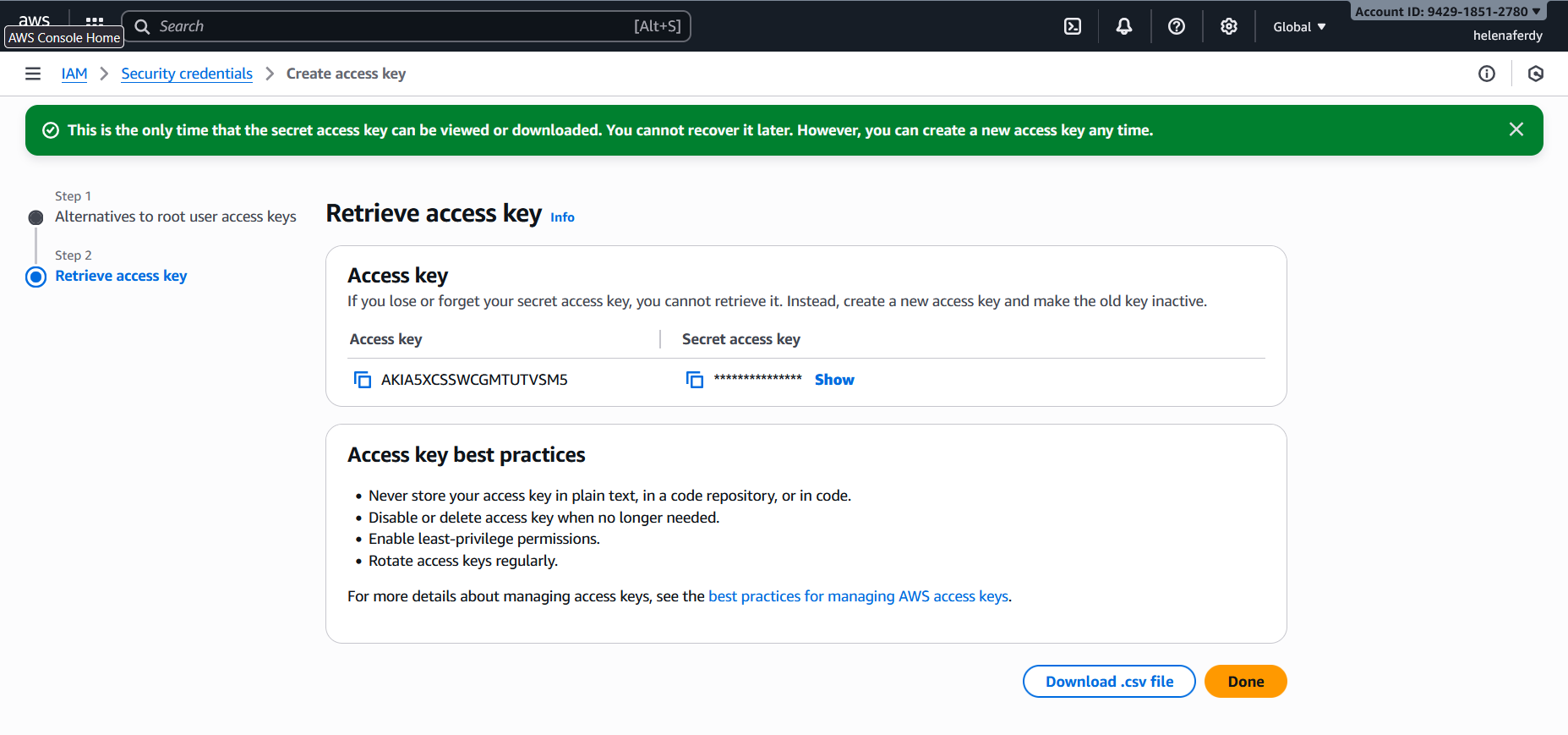Toggle the side navigation hamburger menu
This screenshot has width=1568, height=735.
click(x=33, y=74)
